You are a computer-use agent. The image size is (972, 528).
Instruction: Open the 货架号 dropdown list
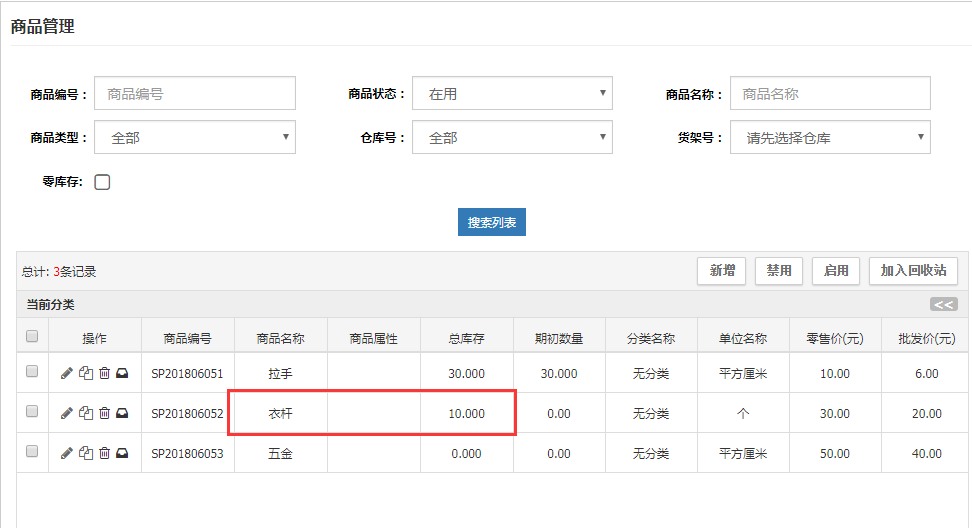(x=830, y=138)
